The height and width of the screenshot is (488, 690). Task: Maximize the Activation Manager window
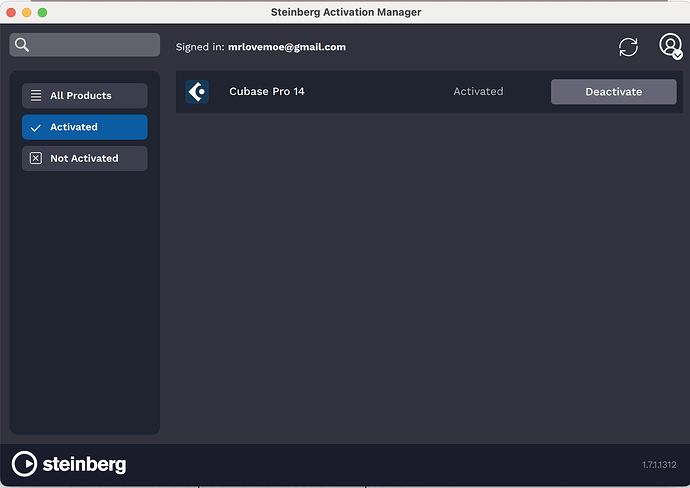pos(42,12)
